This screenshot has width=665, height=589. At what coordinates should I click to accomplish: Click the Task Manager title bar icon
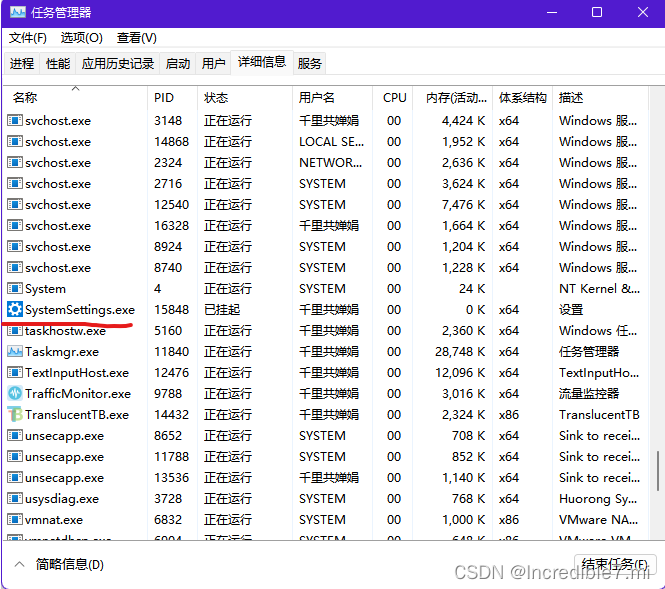tap(17, 12)
